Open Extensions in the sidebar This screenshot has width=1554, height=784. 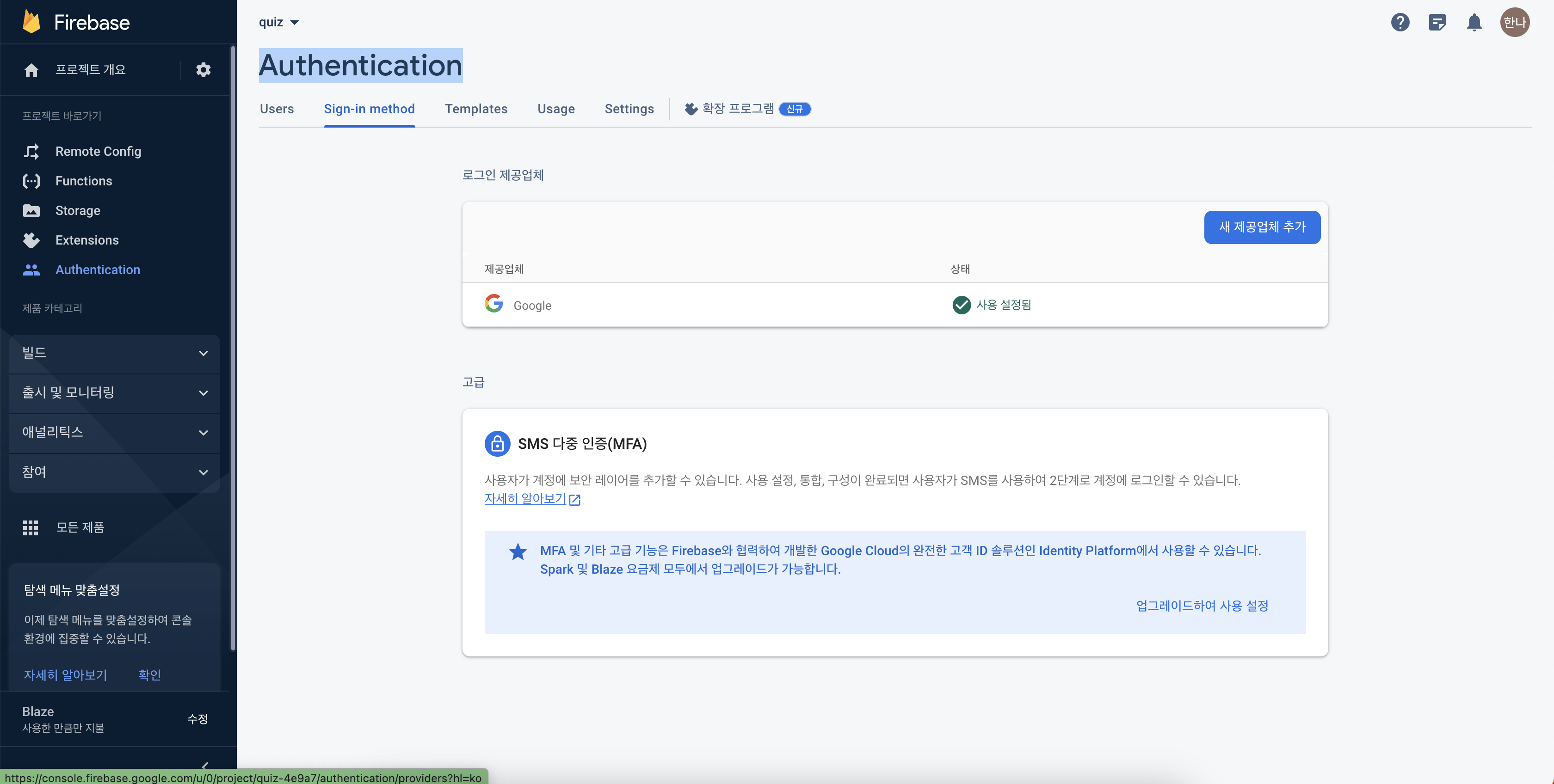click(x=87, y=240)
